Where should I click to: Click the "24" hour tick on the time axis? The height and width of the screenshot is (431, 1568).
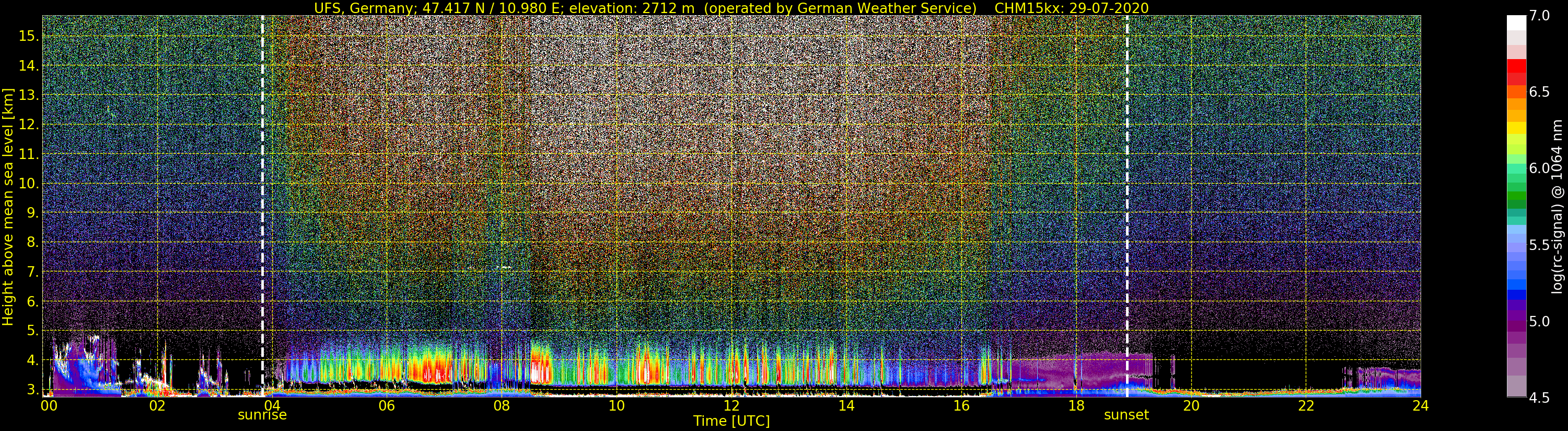click(1421, 405)
